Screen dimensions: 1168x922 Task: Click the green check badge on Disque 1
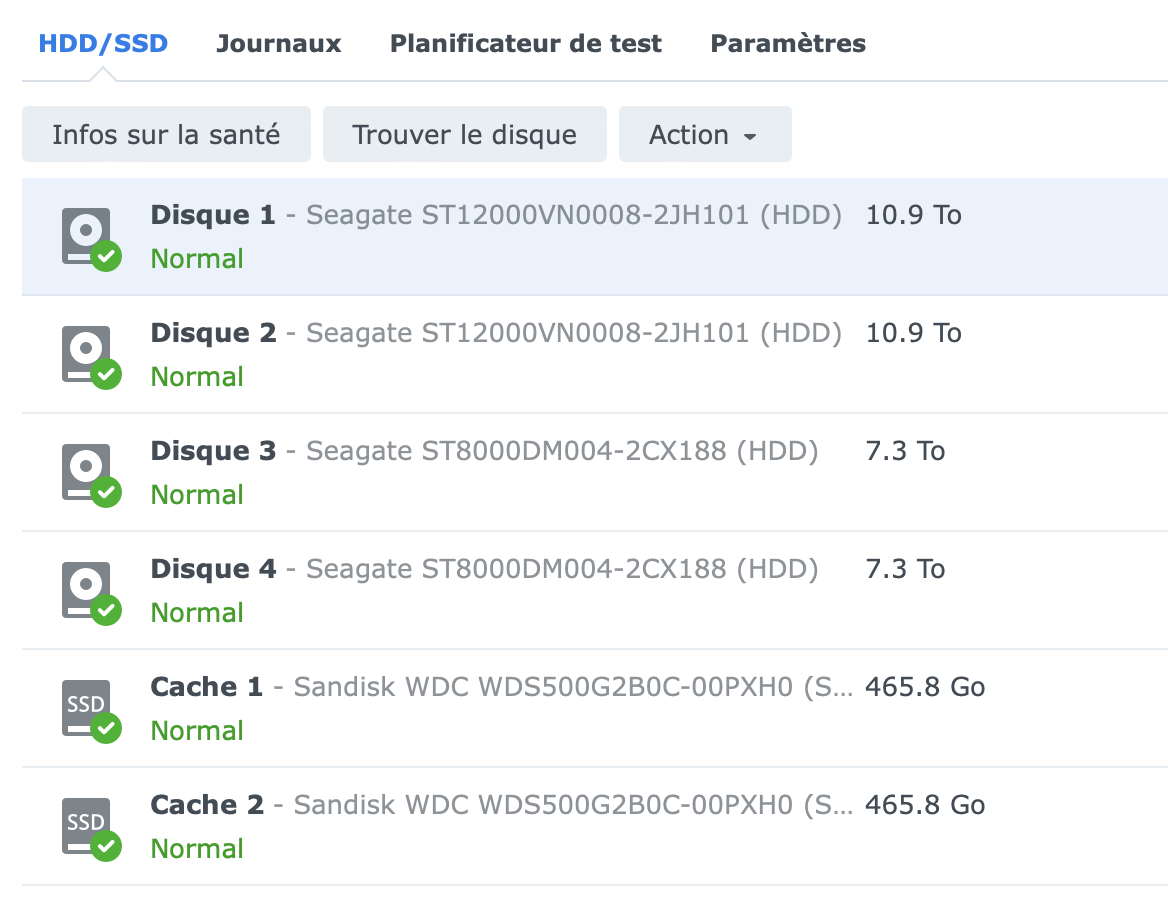[x=106, y=256]
